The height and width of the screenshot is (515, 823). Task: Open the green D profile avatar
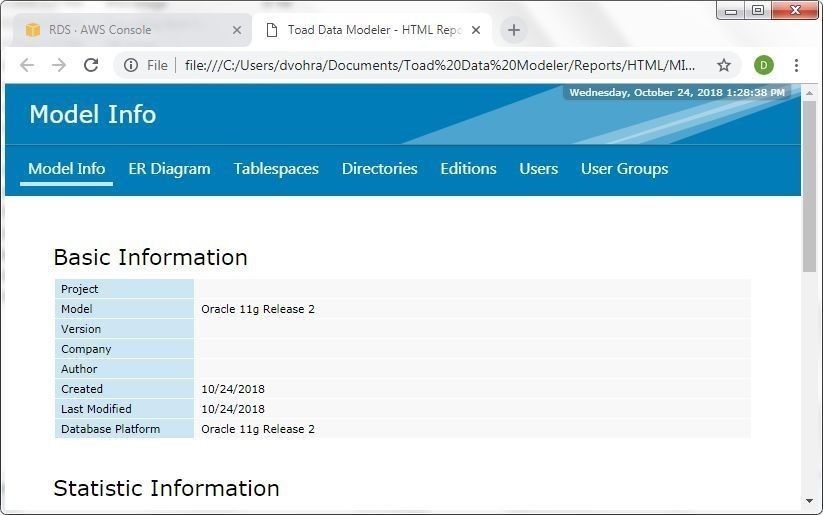(764, 65)
